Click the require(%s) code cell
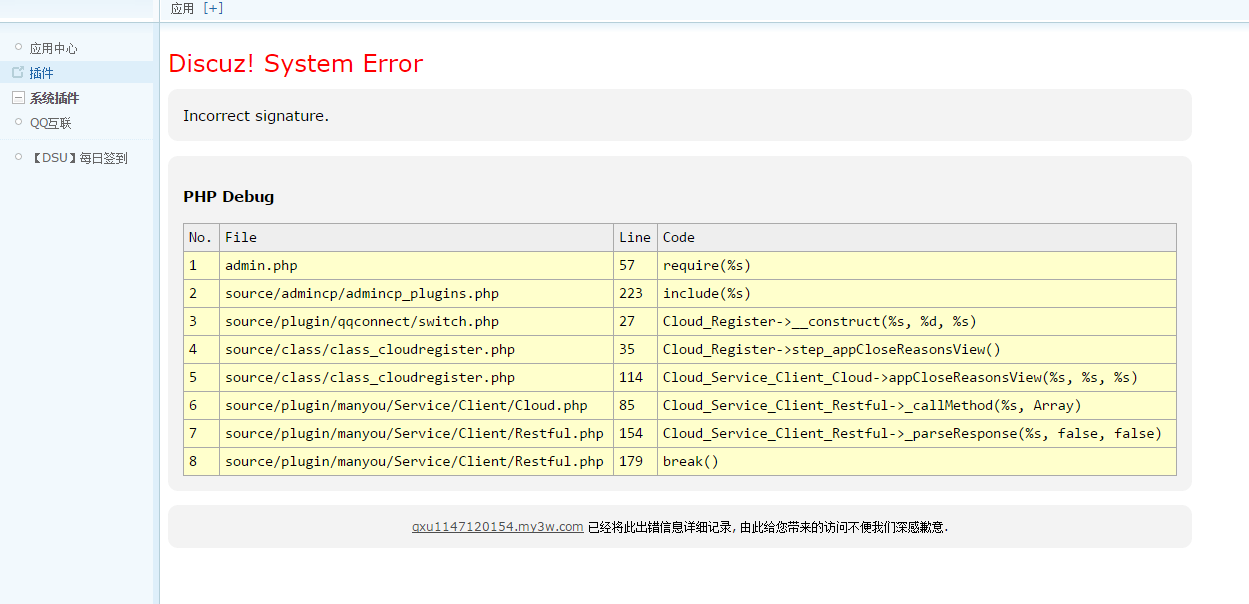1249x604 pixels. [x=917, y=265]
